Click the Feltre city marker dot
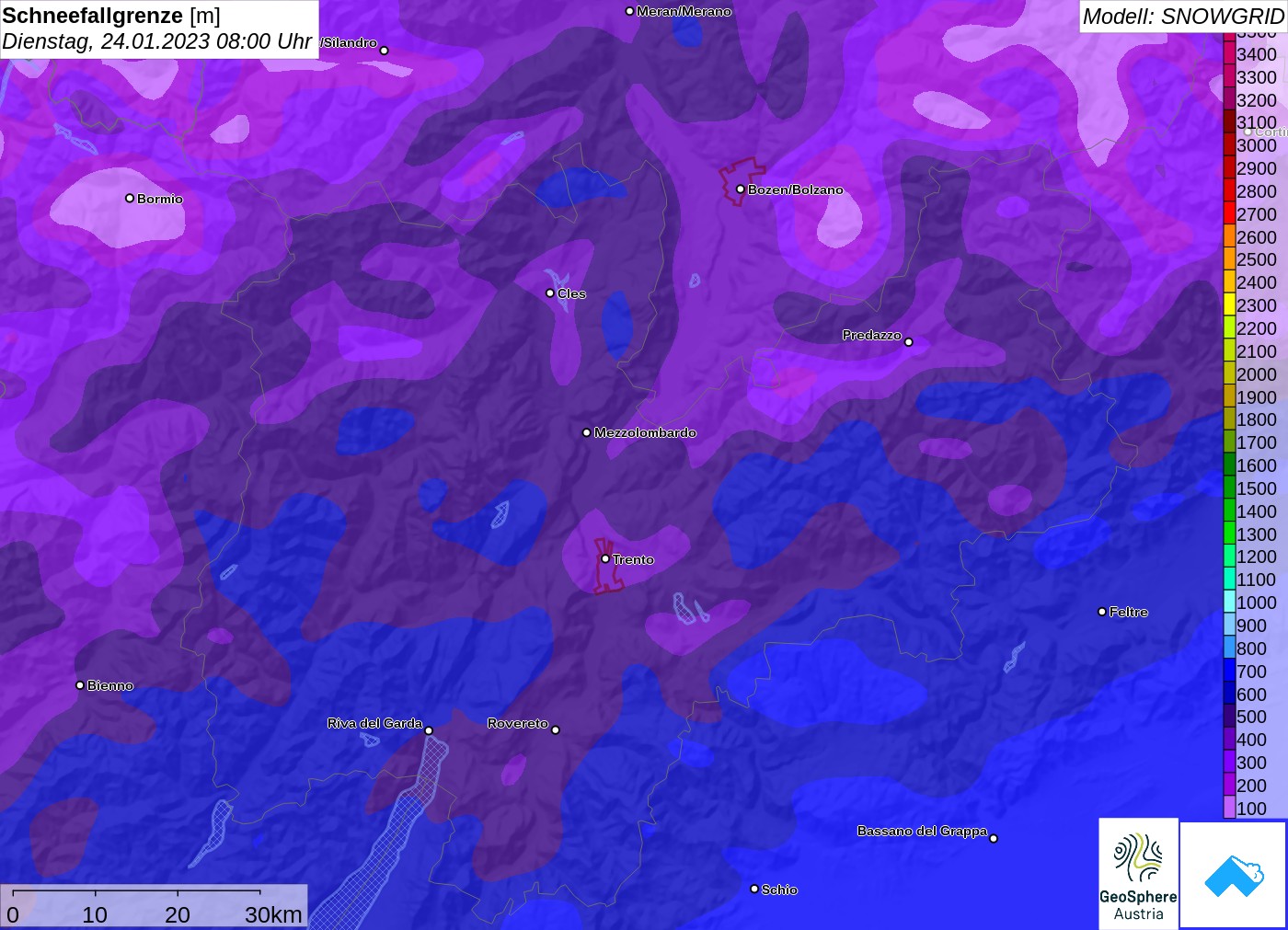1288x930 pixels. 1102,612
